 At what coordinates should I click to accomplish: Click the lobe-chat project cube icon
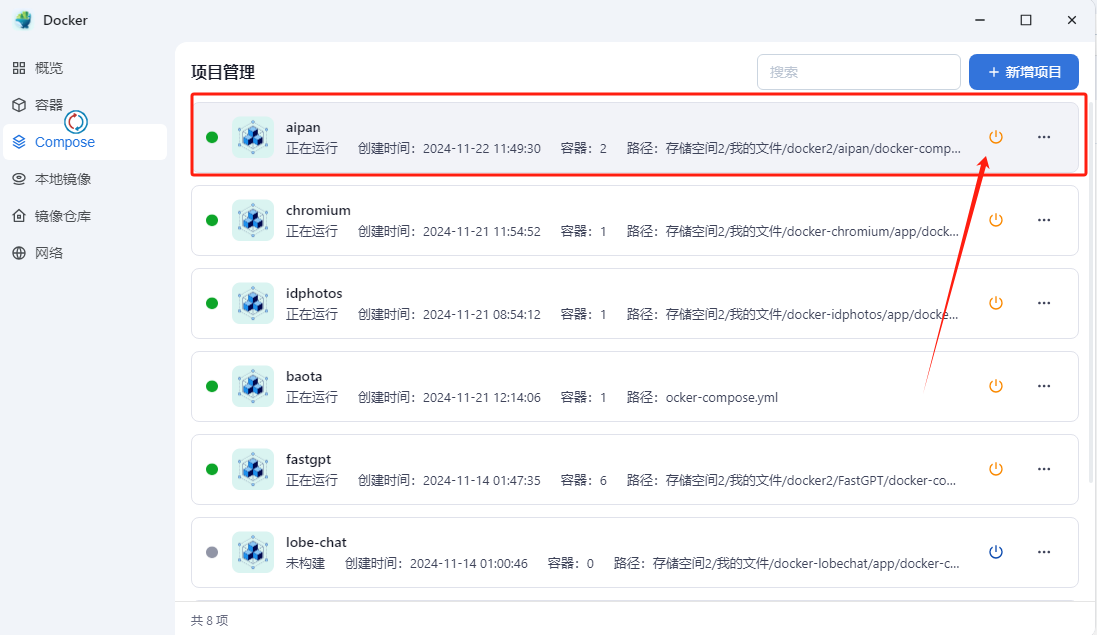tap(253, 552)
